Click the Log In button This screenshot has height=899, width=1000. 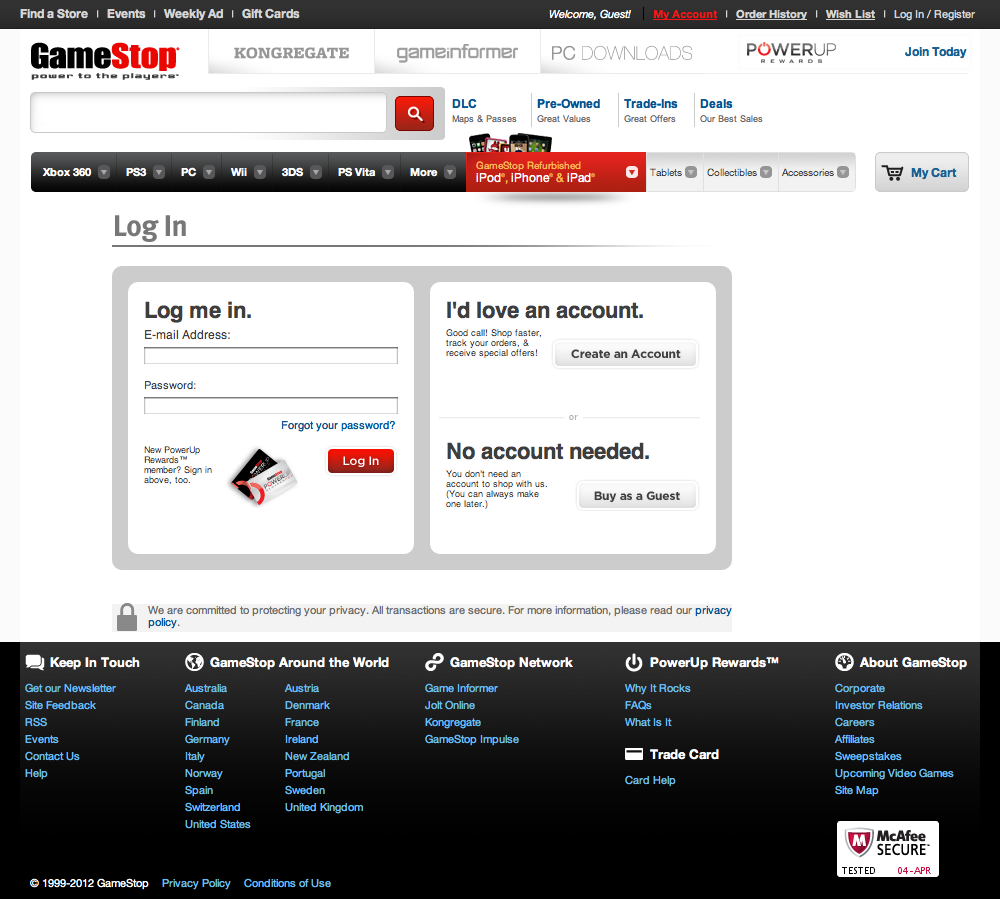(x=360, y=461)
